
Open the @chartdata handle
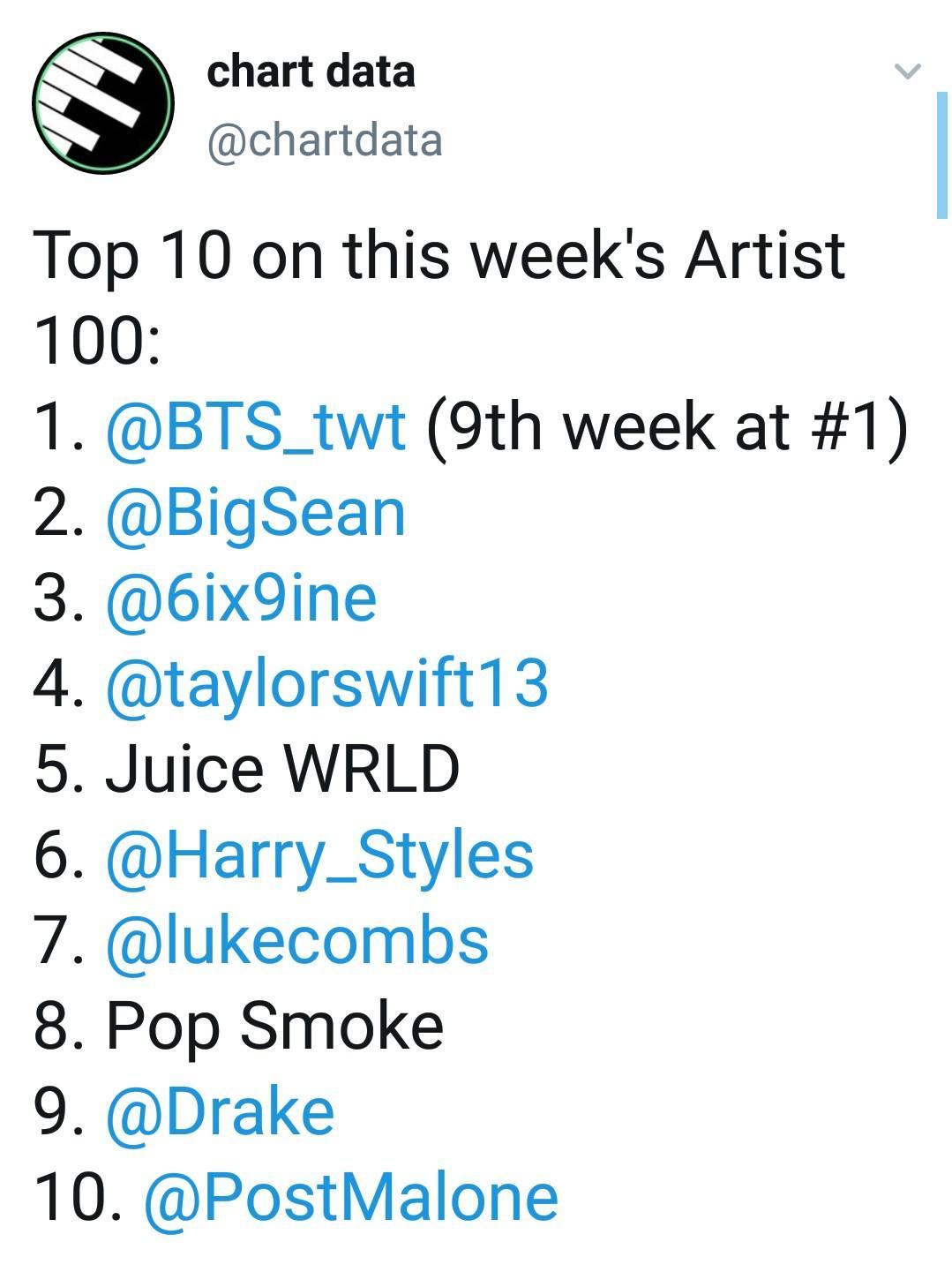click(x=325, y=141)
